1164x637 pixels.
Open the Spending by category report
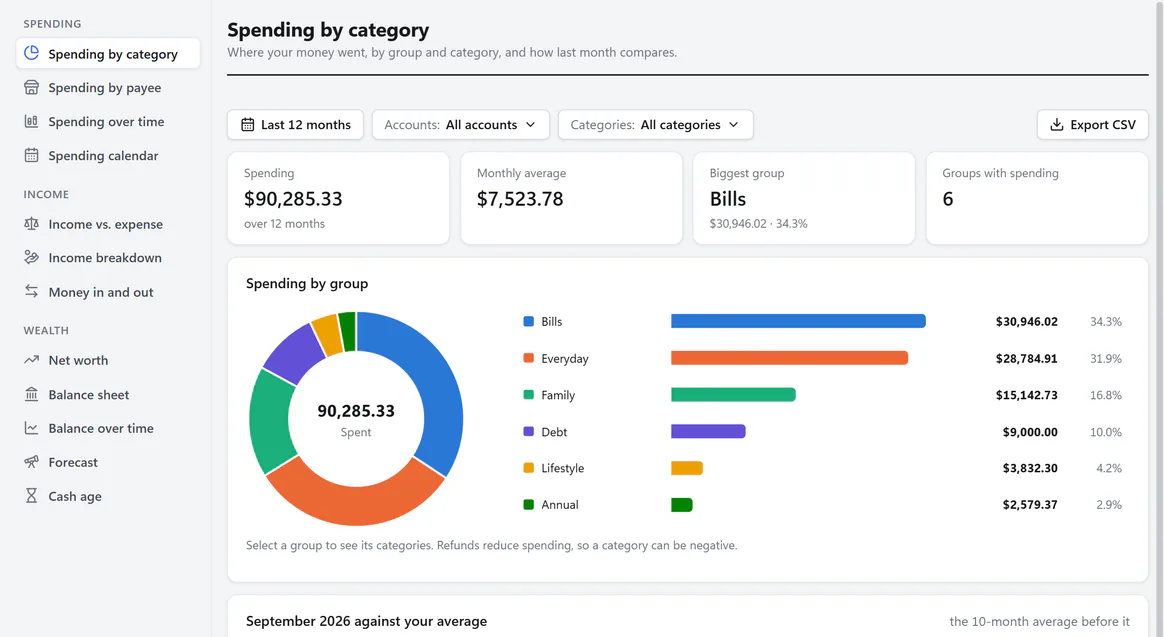tap(108, 53)
